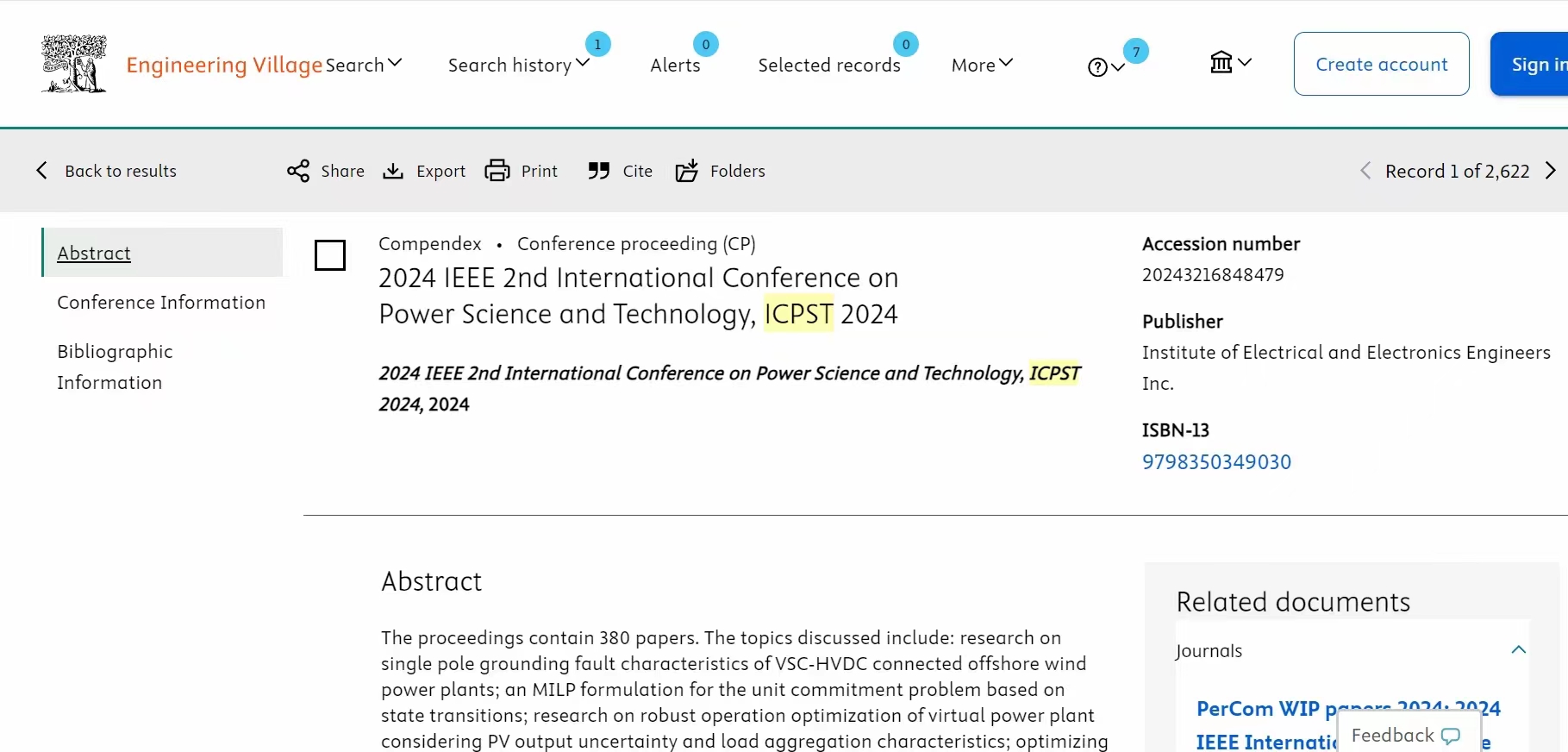1568x752 pixels.
Task: Go to the previous record arrow
Action: [x=1365, y=171]
